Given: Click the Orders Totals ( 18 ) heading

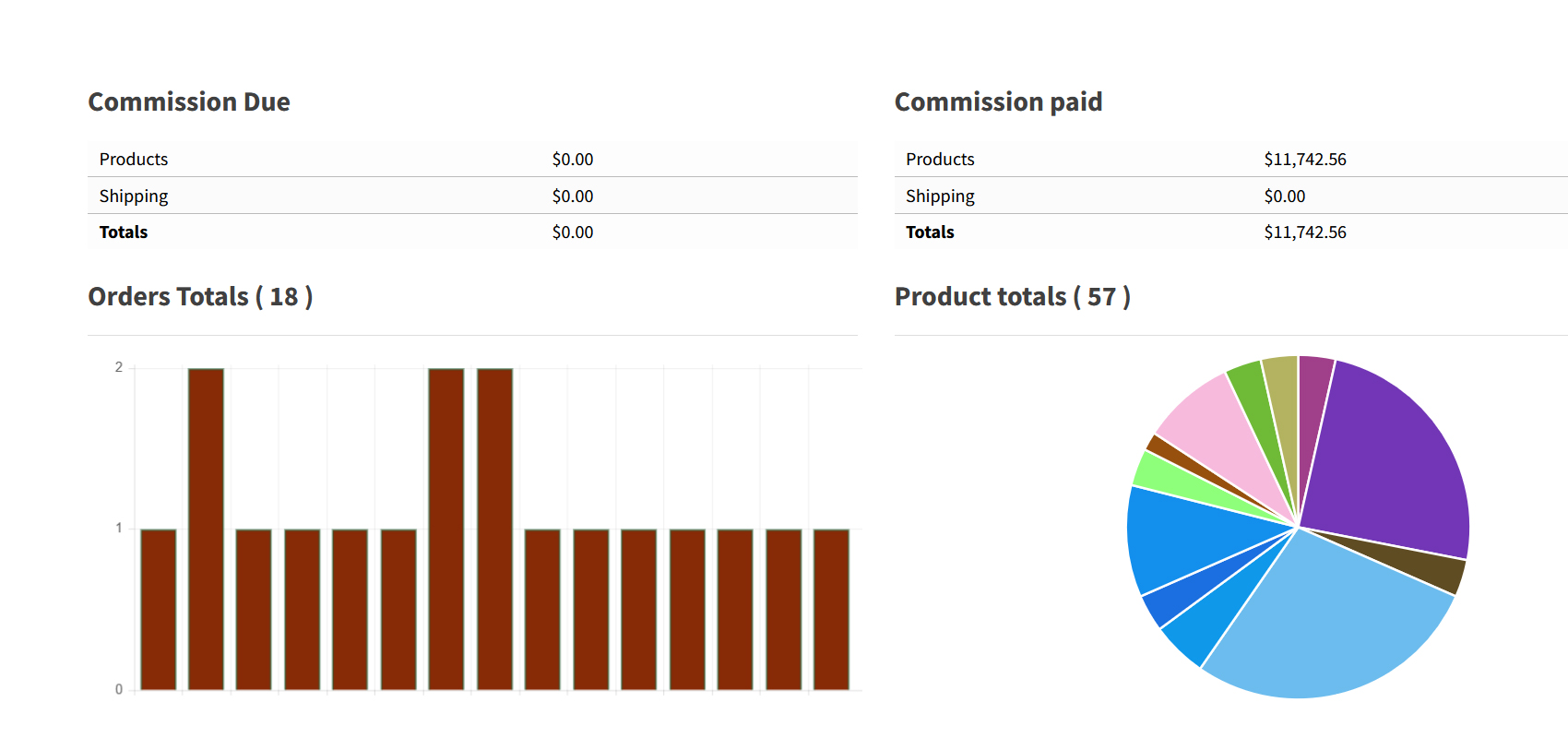Looking at the screenshot, I should pos(200,297).
